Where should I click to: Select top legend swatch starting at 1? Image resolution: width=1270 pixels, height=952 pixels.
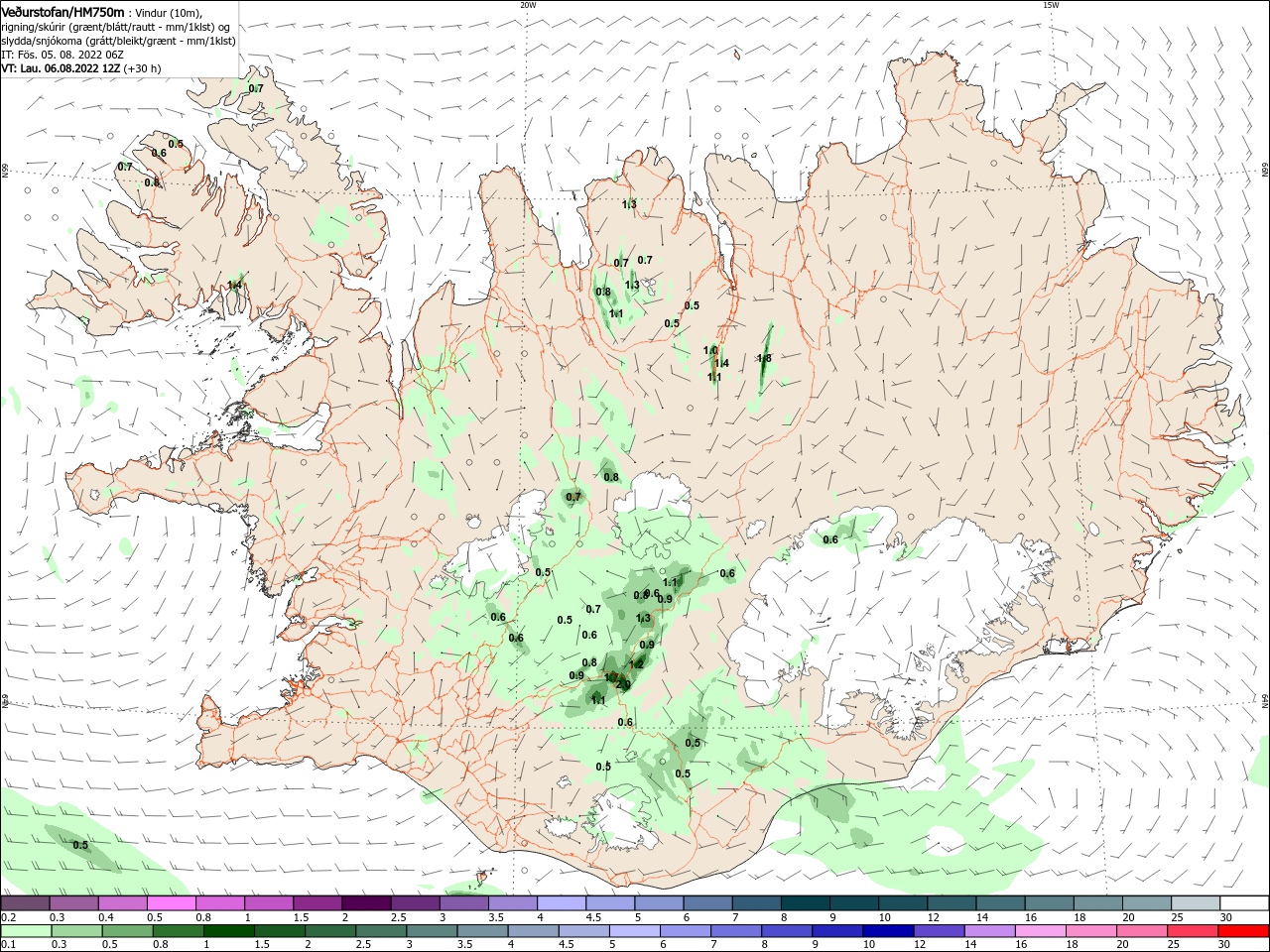(x=268, y=902)
